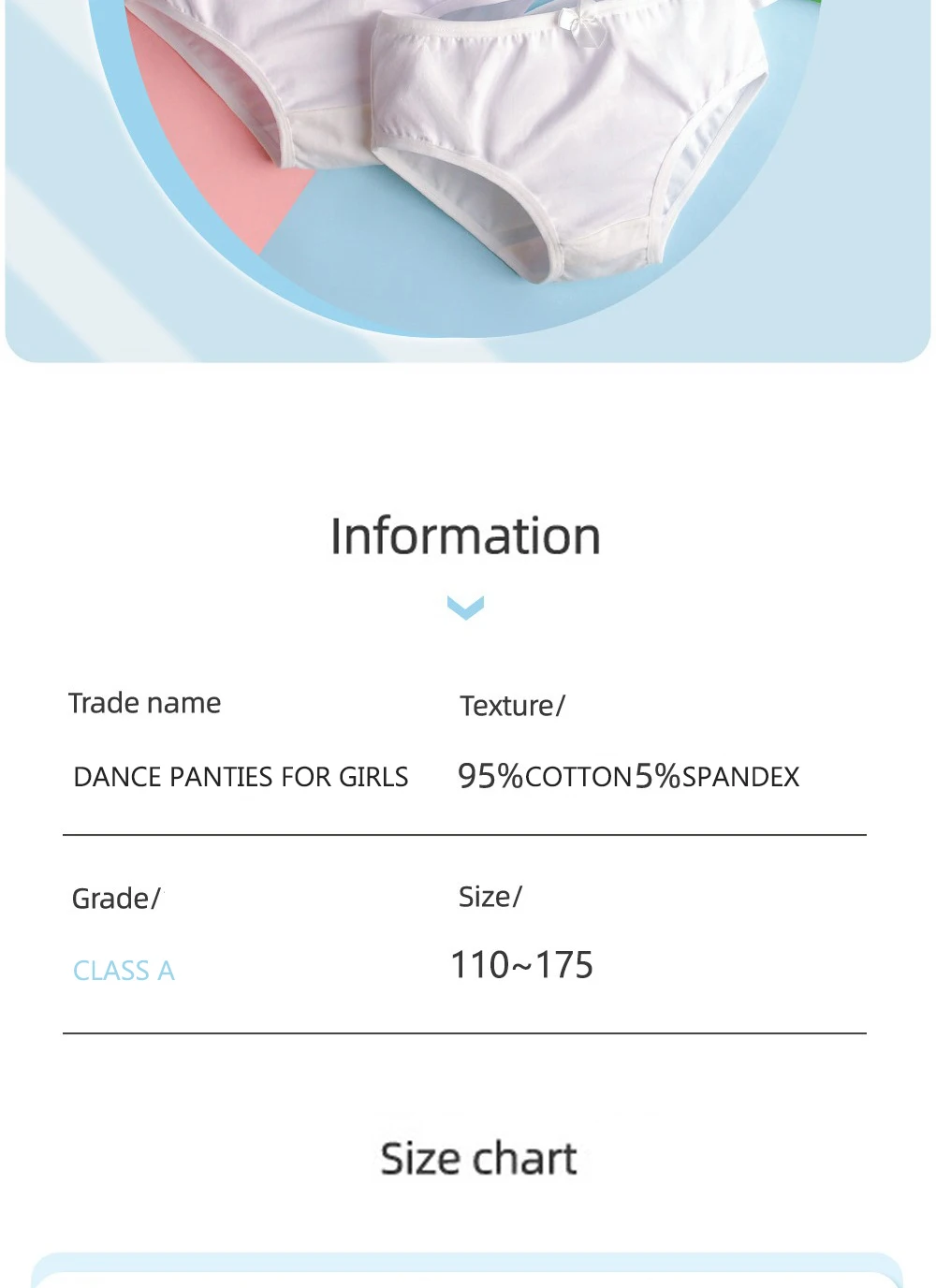Click the divider line under Trade name row
The image size is (936, 1288).
coord(464,834)
